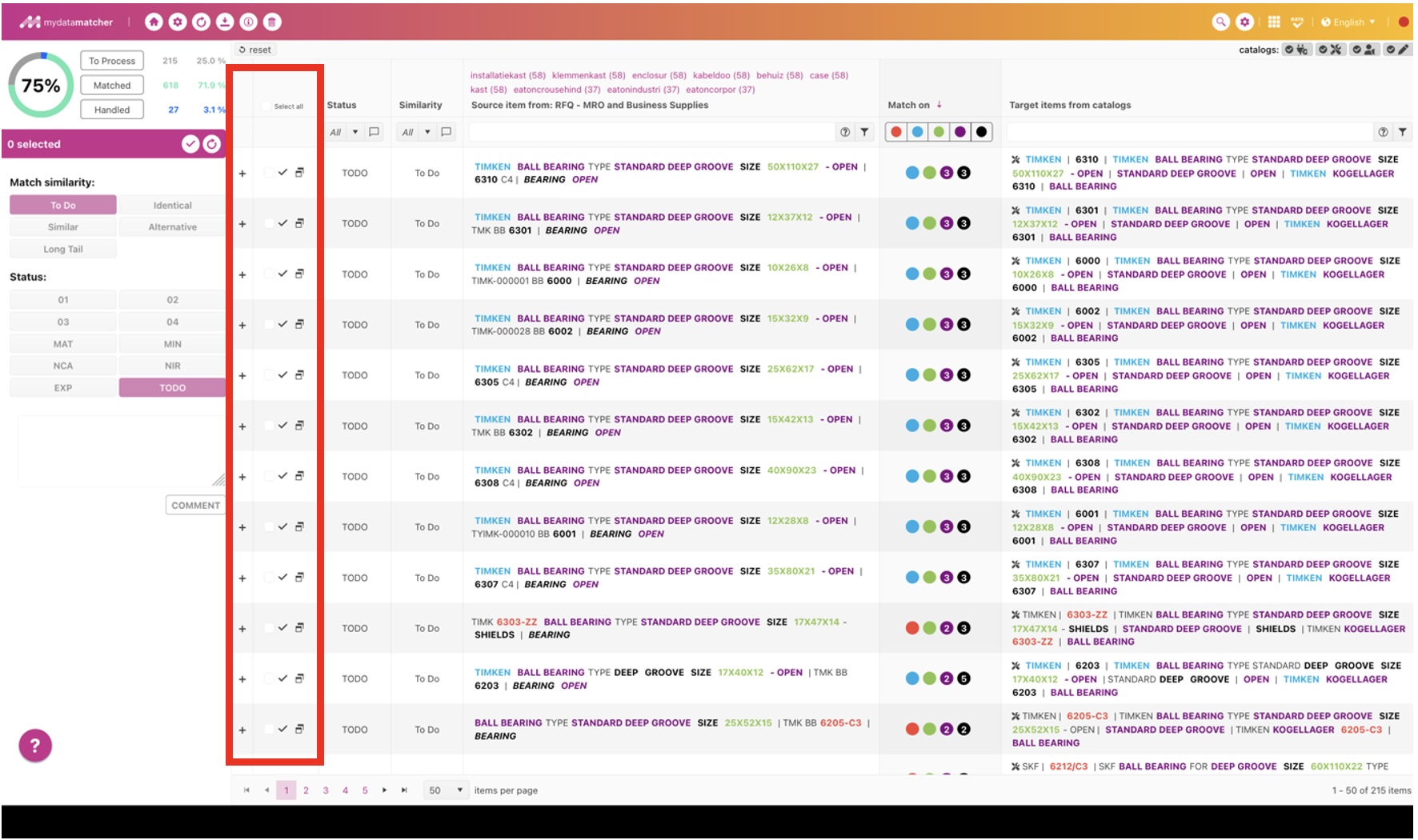Tick the checkbox for the 6305 C4 row

pyautogui.click(x=269, y=375)
